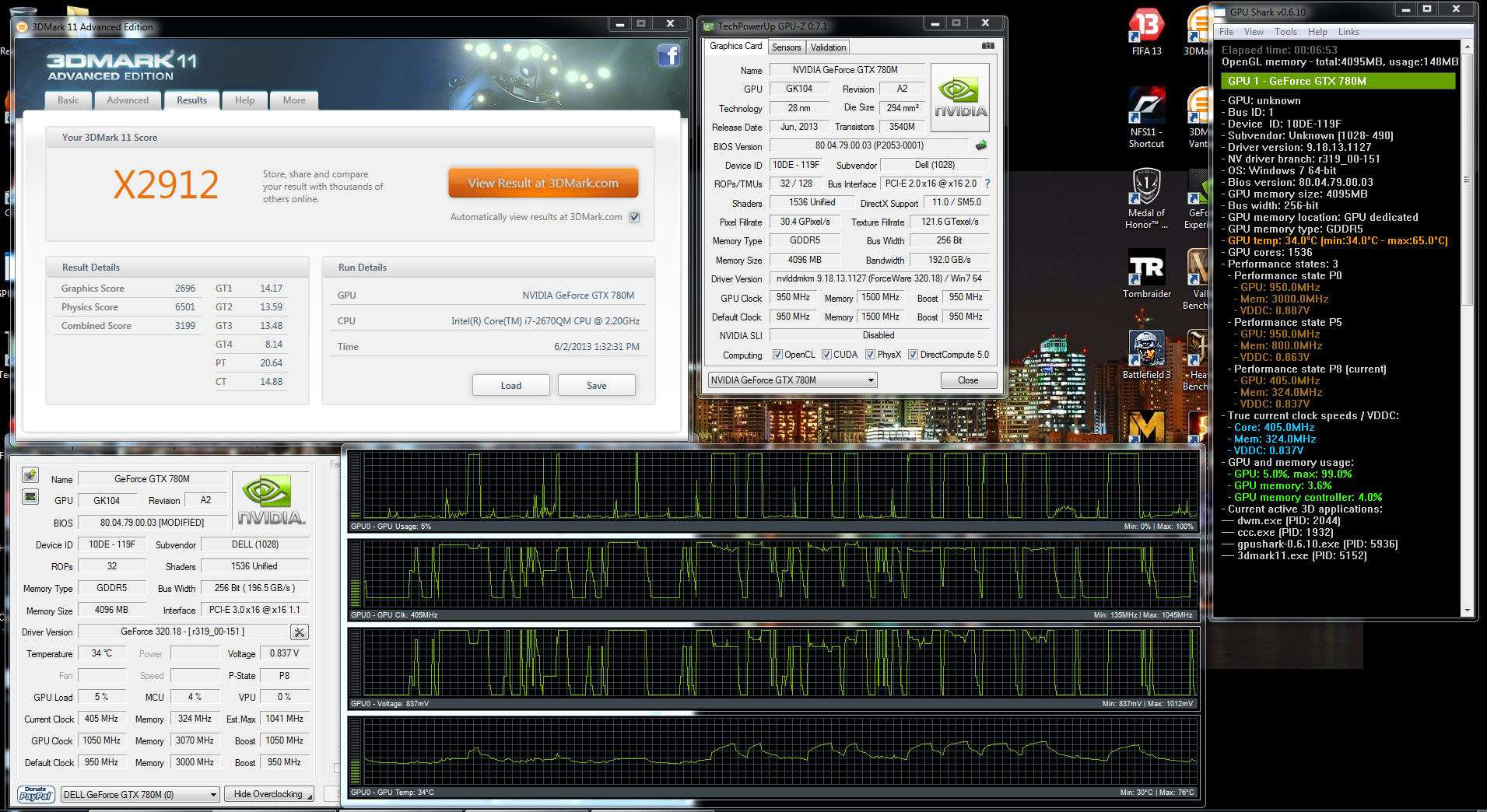The height and width of the screenshot is (812, 1487).
Task: Click the GPU-Z screenshot camera icon
Action: pyautogui.click(x=988, y=46)
